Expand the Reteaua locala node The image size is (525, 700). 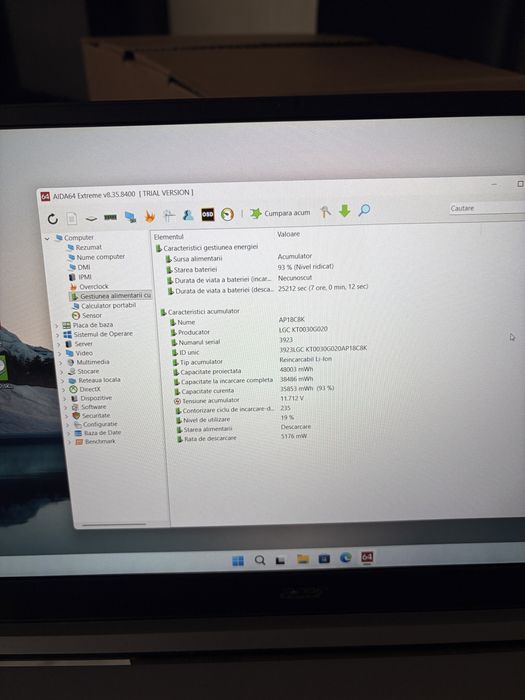tap(63, 381)
